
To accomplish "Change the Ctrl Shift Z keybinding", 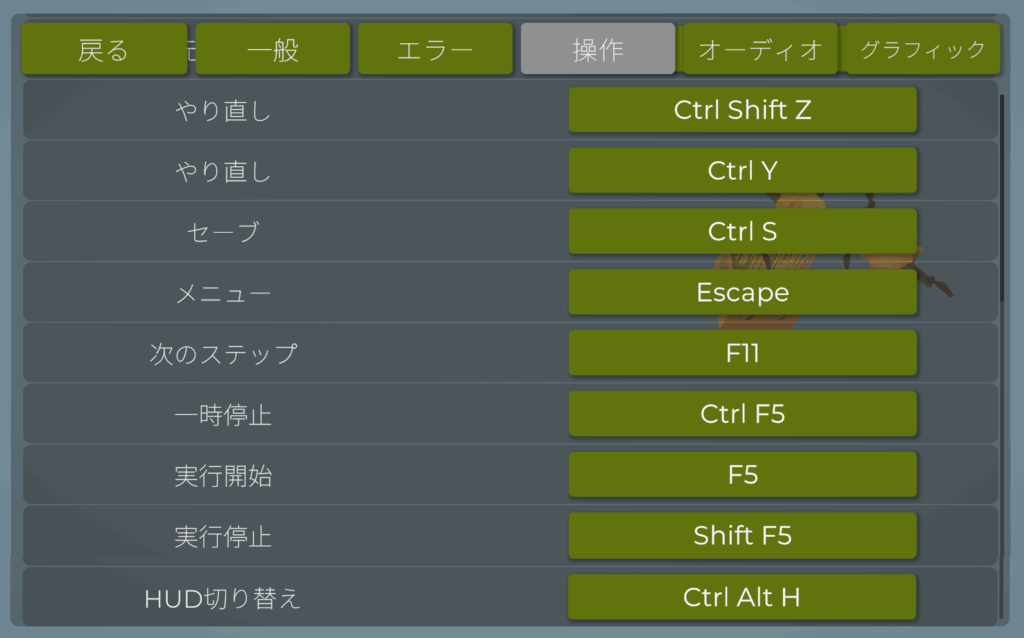I will click(x=742, y=110).
